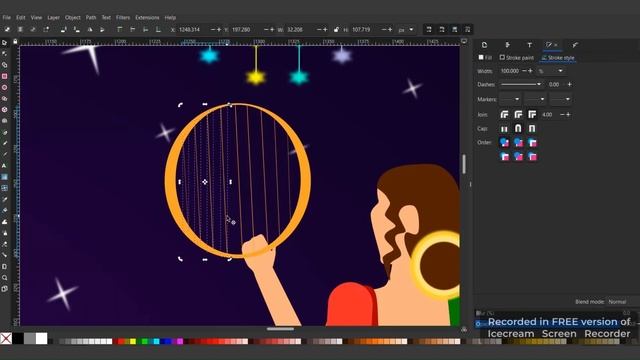Select the Shape Builder tool
This screenshot has height=360, width=640.
pos(4,65)
